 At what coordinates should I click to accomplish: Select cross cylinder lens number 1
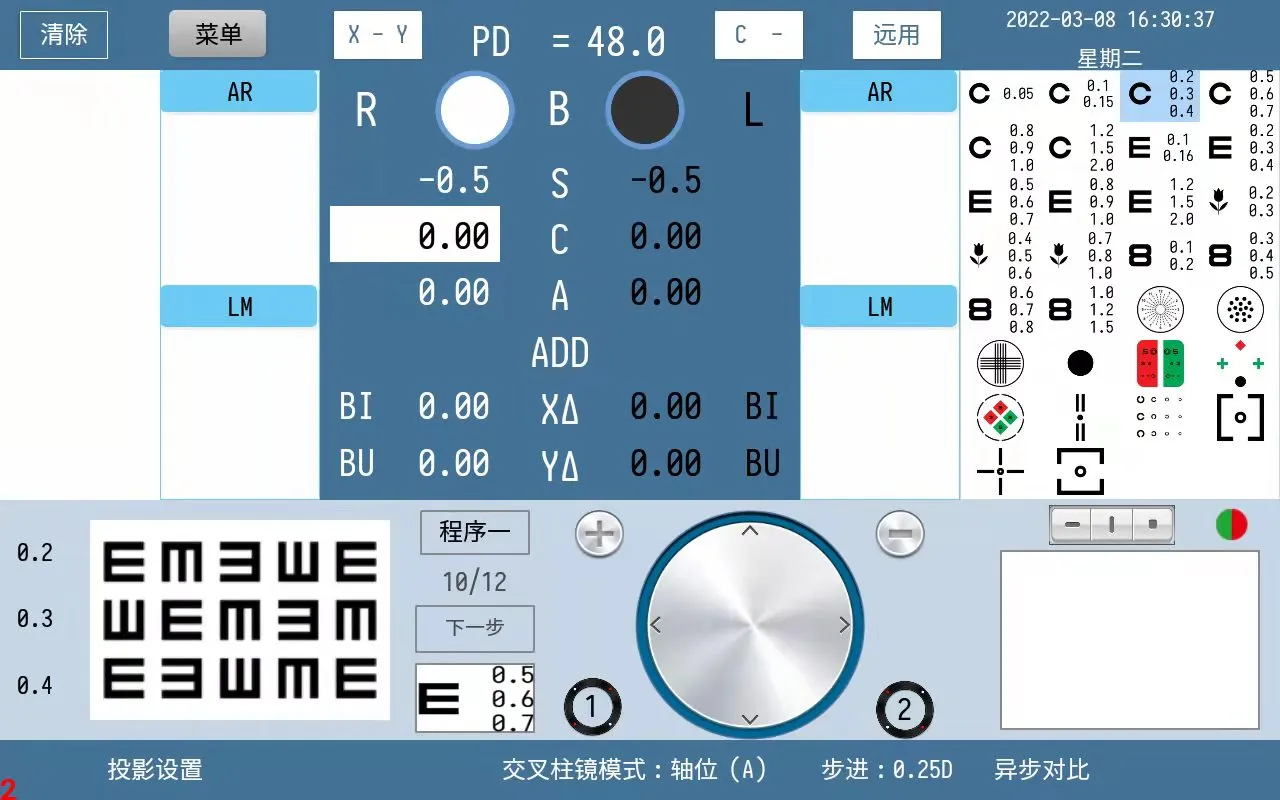[591, 708]
